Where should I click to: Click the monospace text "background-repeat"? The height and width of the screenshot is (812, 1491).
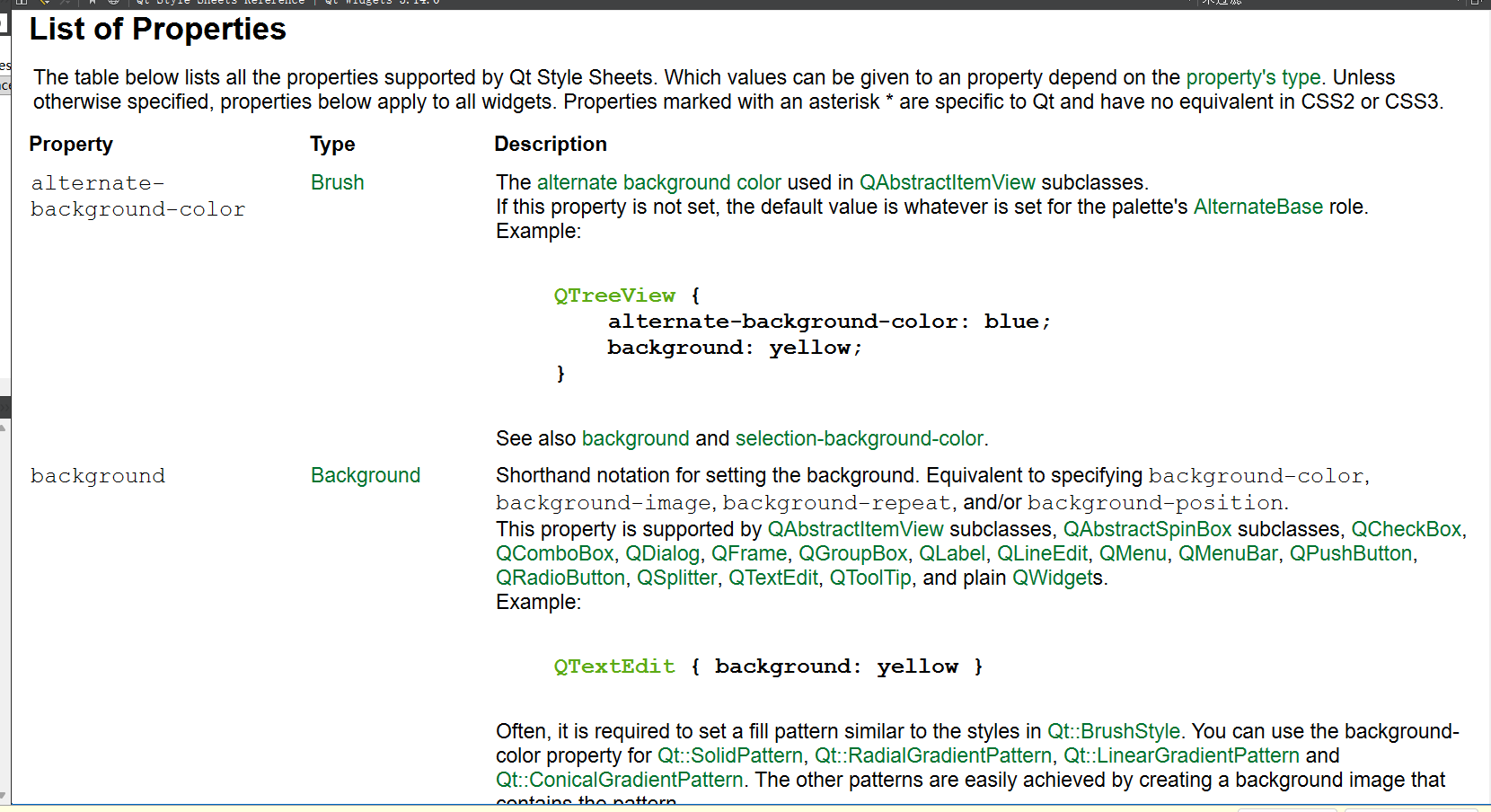click(x=837, y=503)
